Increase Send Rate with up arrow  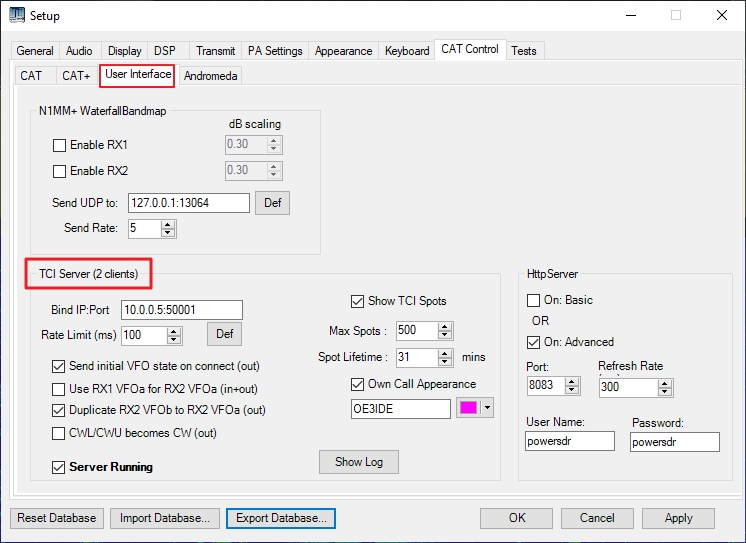pos(168,224)
